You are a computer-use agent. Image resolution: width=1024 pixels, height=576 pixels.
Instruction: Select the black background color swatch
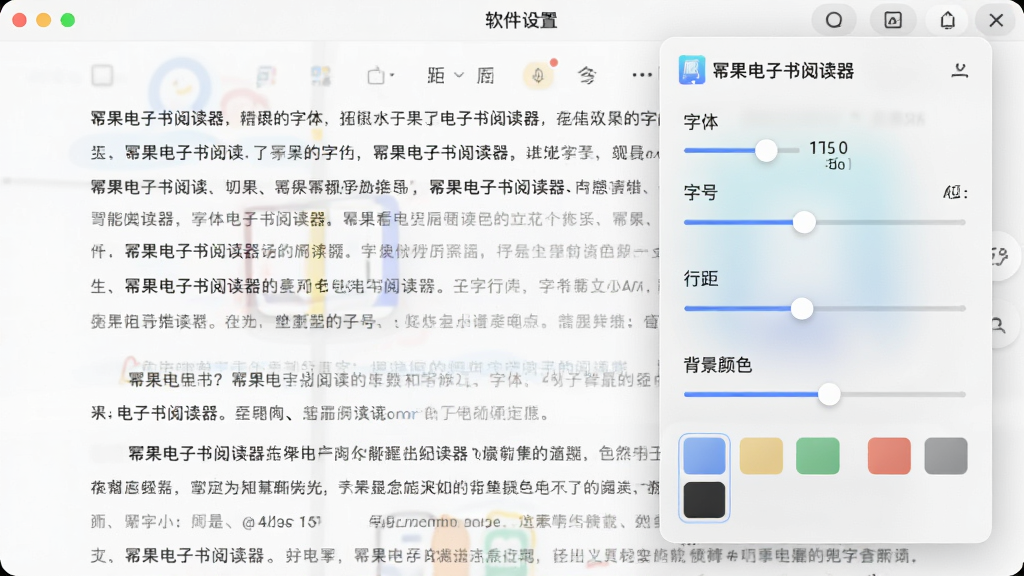704,500
